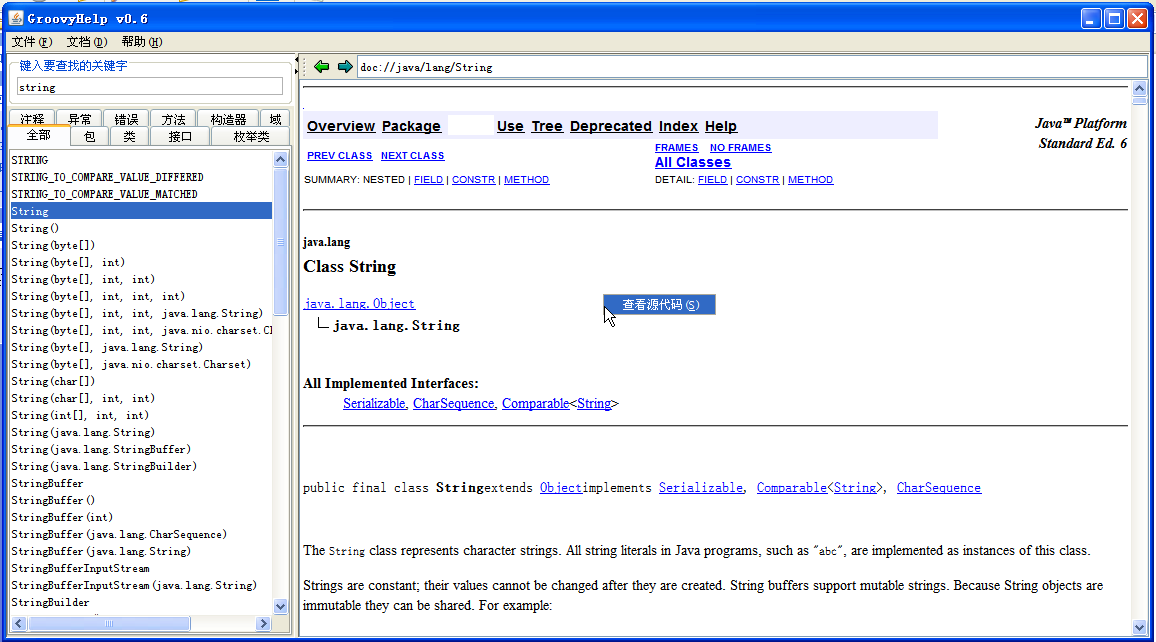Screen dimensions: 1156x642
Task: Switch to the 注释 tab
Action: click(32, 119)
